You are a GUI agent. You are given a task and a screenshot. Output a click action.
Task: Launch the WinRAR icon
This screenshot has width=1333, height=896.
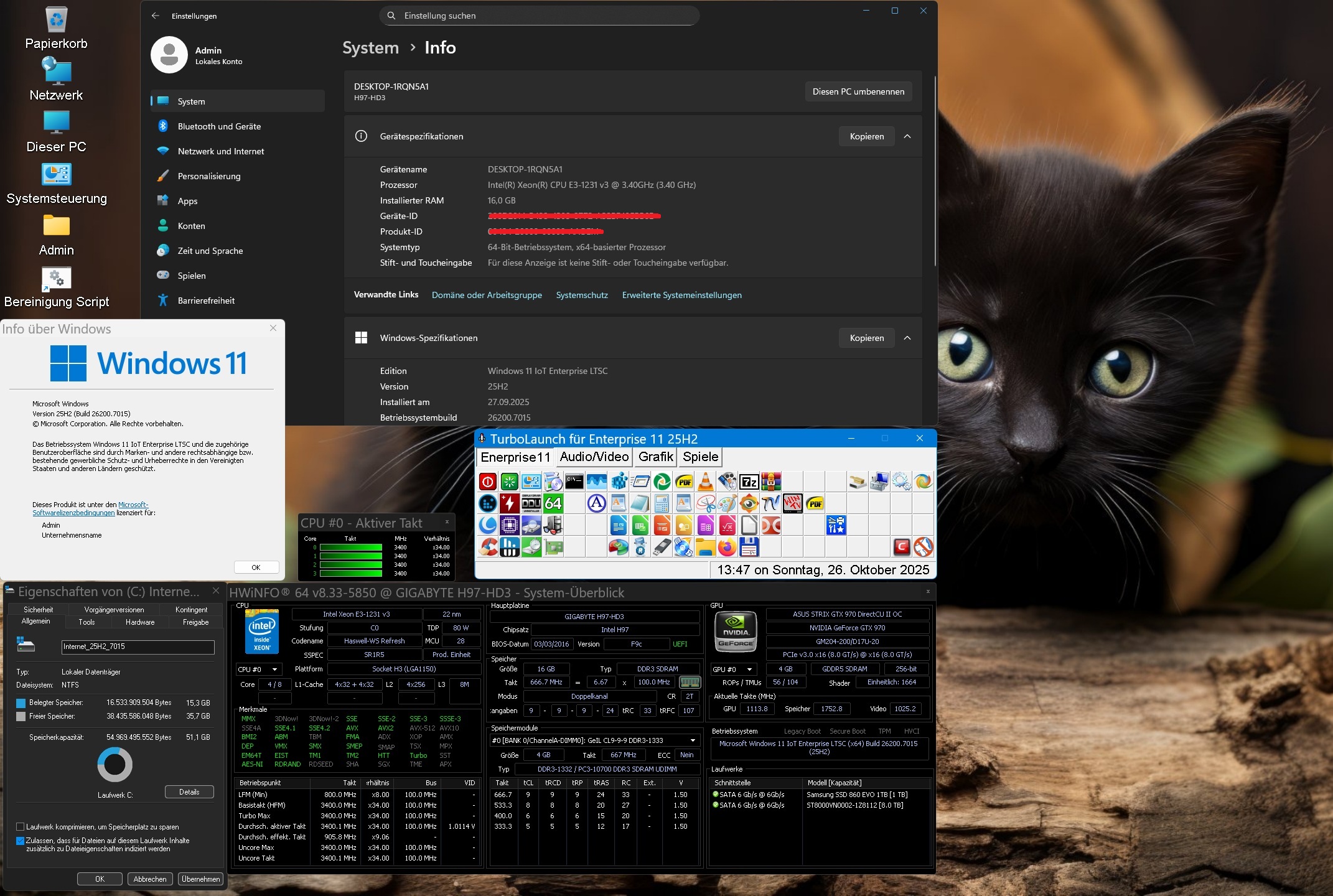coord(771,482)
